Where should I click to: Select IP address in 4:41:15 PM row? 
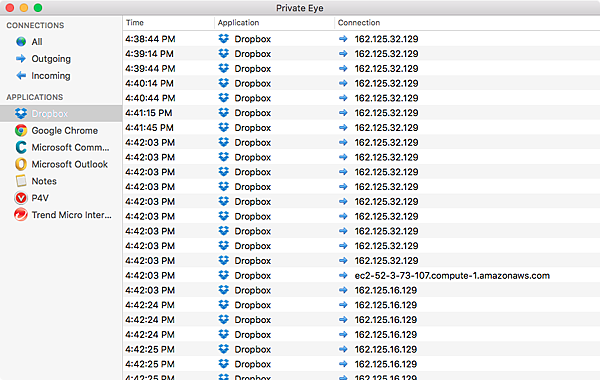(x=386, y=113)
